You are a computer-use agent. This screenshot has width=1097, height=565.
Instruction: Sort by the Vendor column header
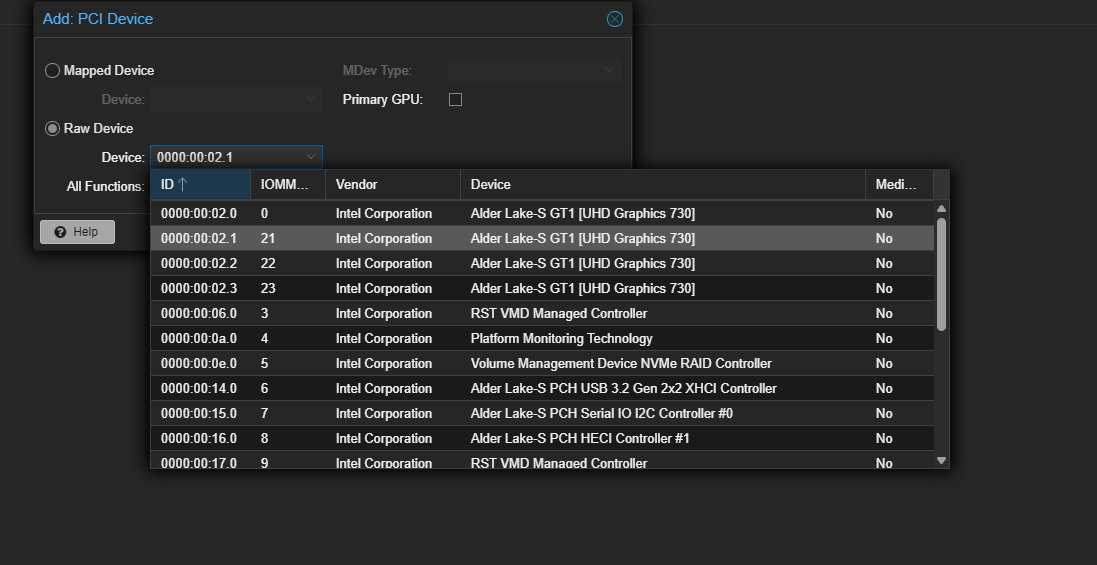[x=392, y=185]
